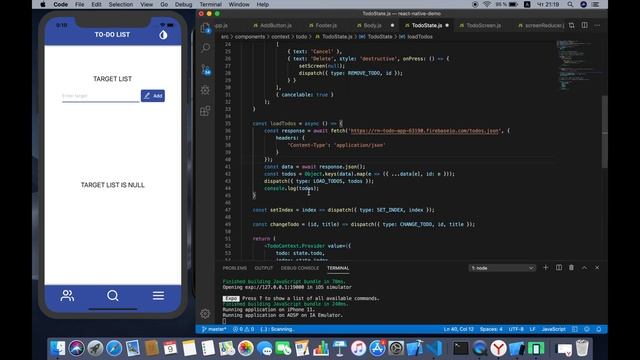
Task: Open the firebase URL link in the code
Action: 424,131
